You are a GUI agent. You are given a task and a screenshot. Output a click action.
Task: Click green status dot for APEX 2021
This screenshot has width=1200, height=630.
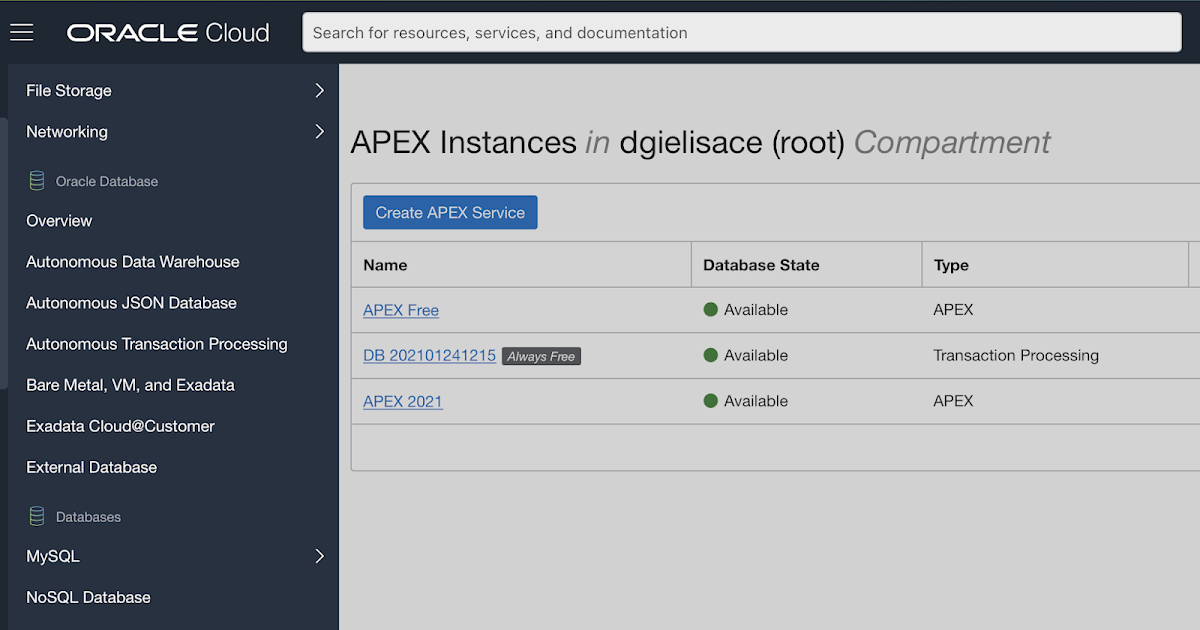pyautogui.click(x=711, y=401)
